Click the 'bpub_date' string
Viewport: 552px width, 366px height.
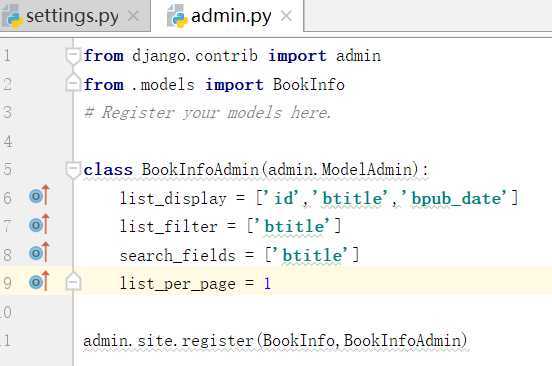pyautogui.click(x=456, y=198)
